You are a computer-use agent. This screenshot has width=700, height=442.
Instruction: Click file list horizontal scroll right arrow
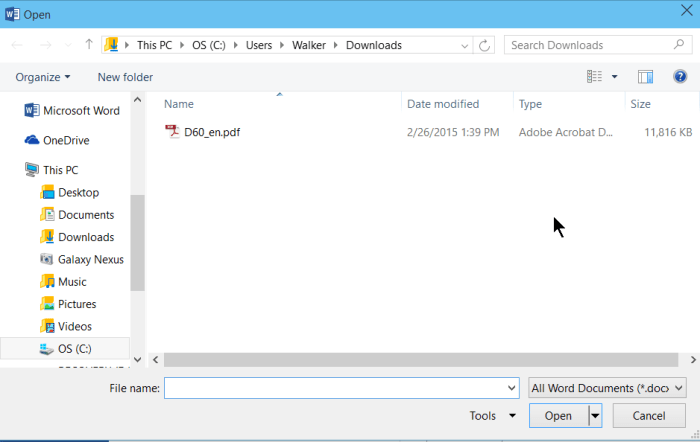693,359
